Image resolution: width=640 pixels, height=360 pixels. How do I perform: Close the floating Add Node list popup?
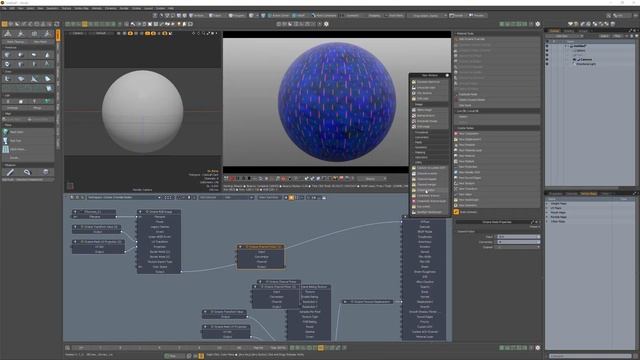coord(447,76)
